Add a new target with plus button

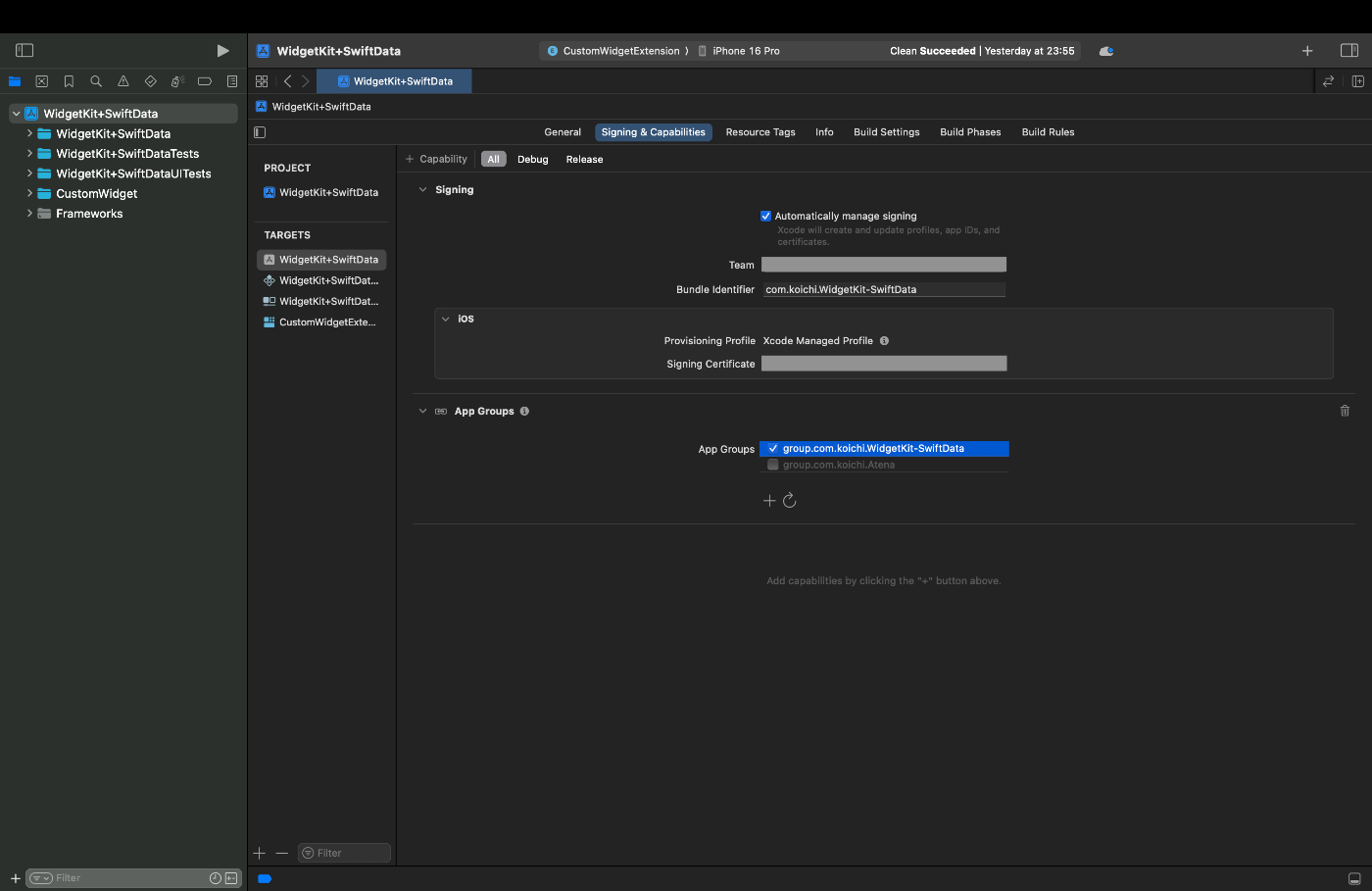260,853
